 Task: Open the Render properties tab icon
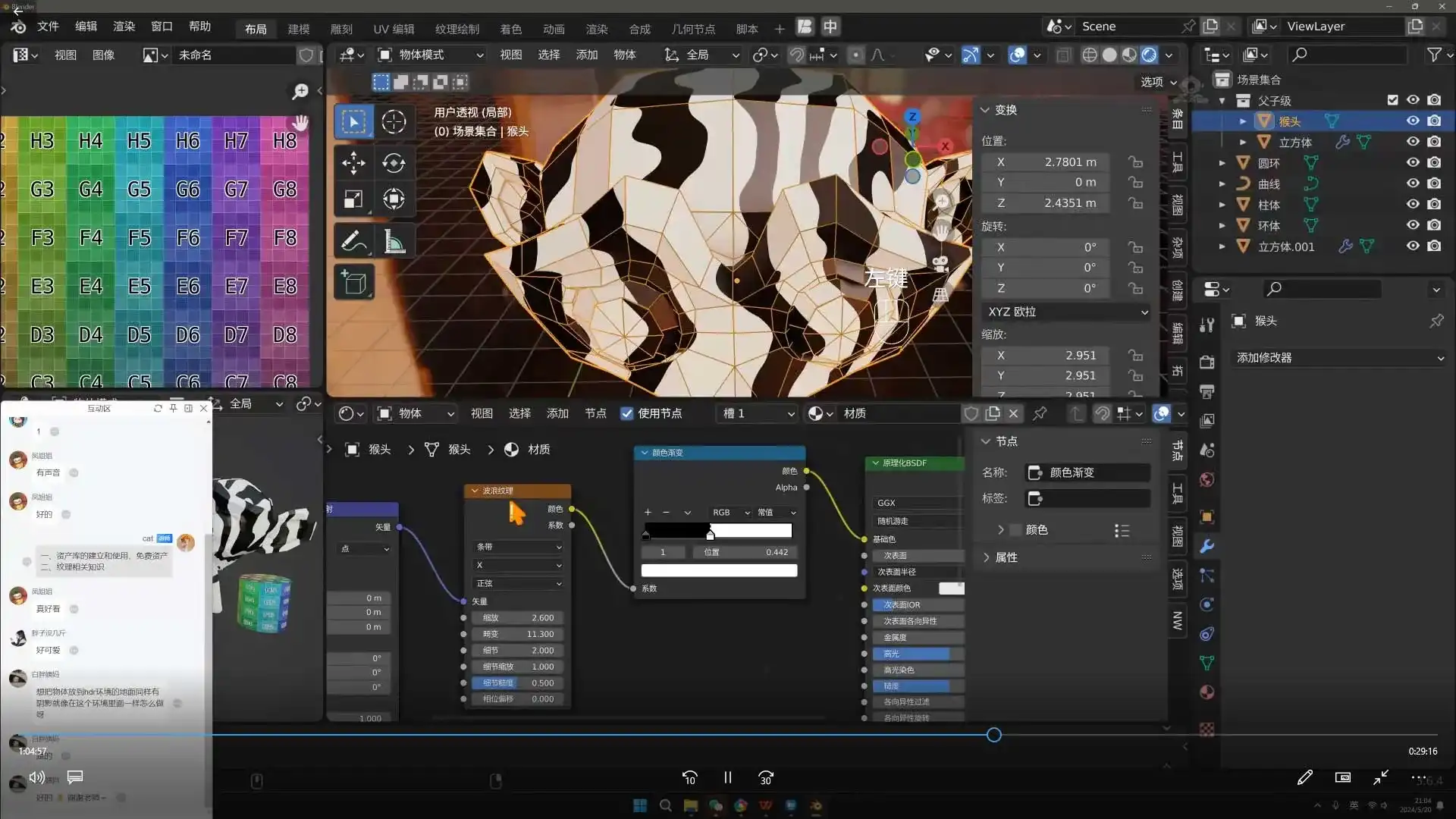pyautogui.click(x=1207, y=362)
